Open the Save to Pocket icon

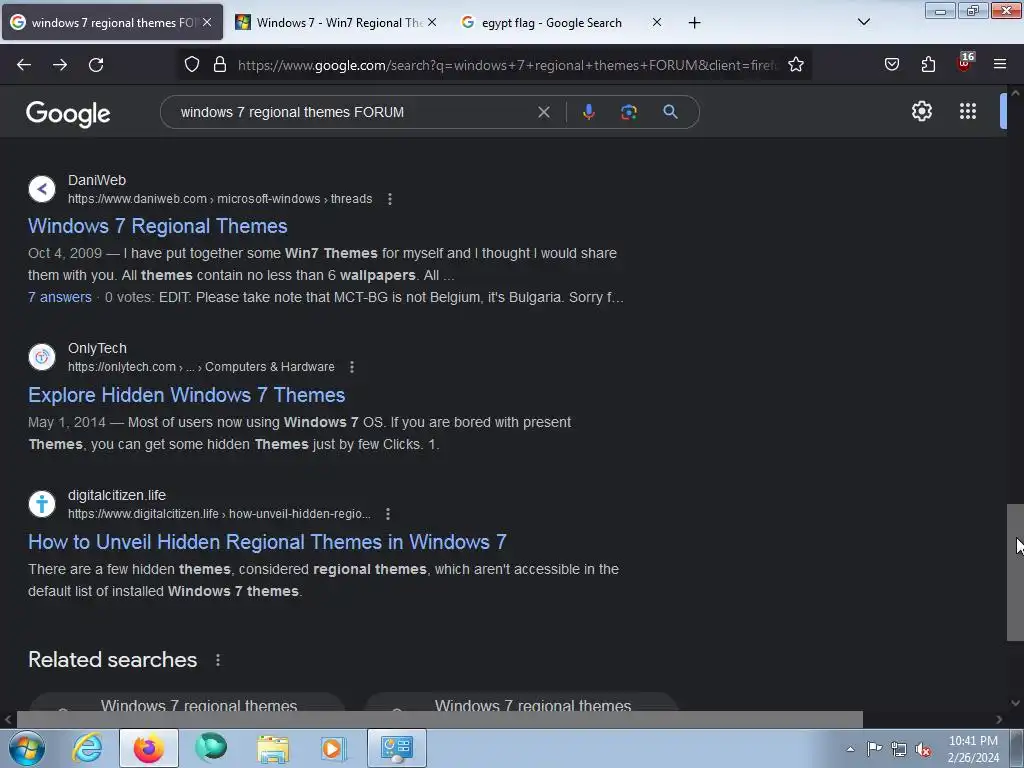pos(891,65)
